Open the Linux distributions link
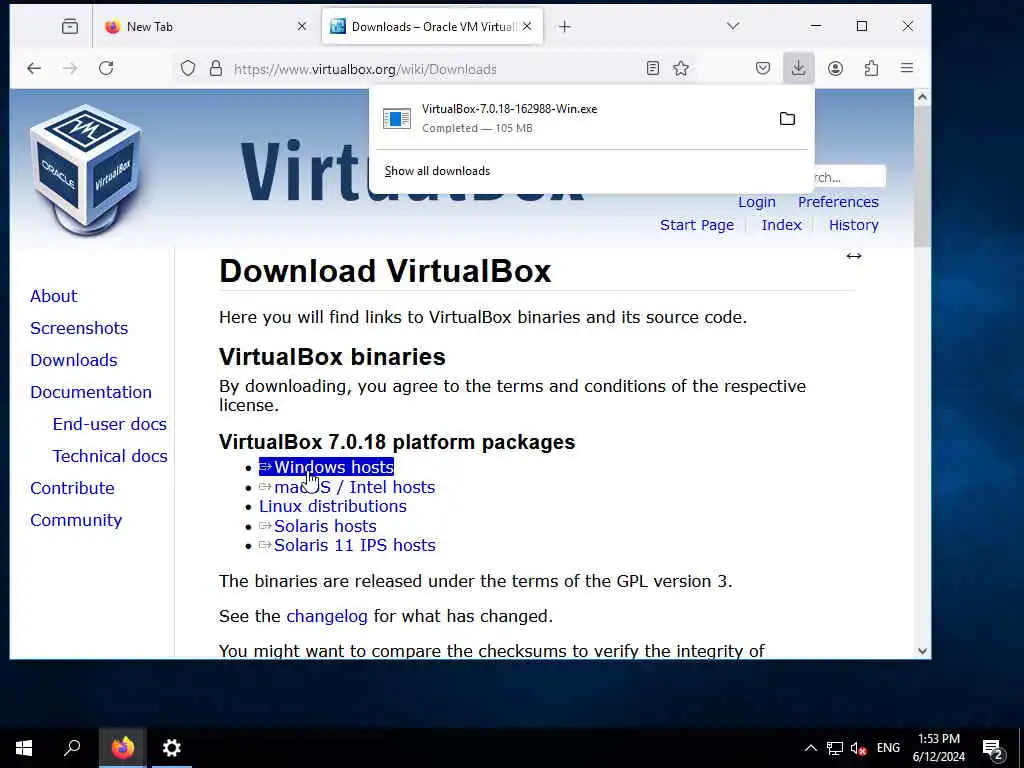The width and height of the screenshot is (1024, 768). coord(332,507)
